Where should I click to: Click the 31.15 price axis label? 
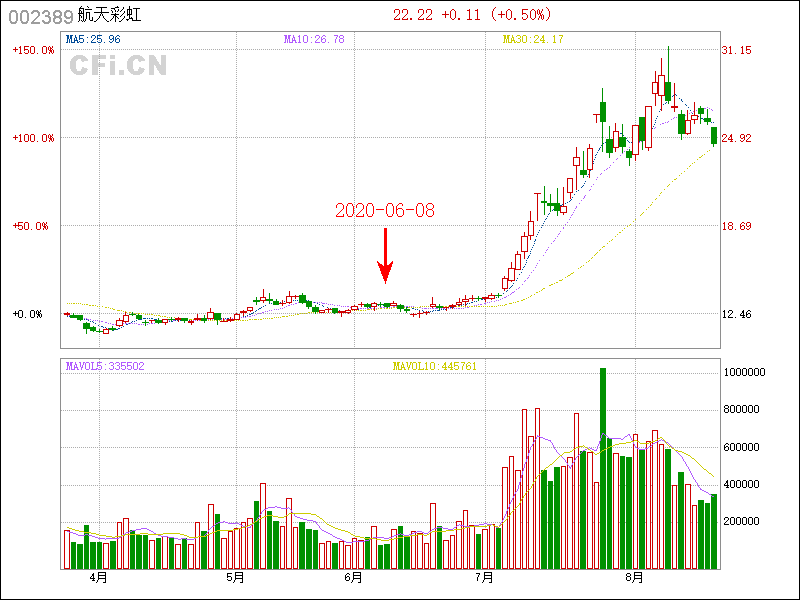(737, 50)
